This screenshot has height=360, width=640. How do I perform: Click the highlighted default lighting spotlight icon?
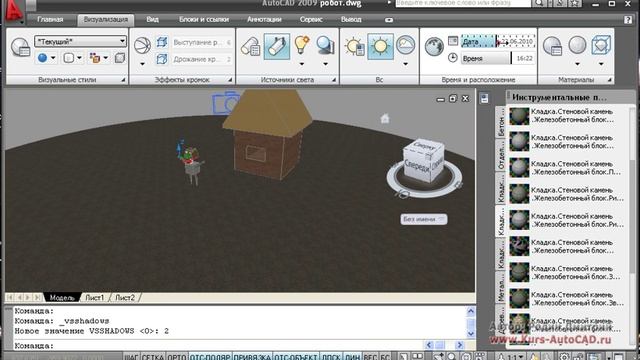[277, 47]
